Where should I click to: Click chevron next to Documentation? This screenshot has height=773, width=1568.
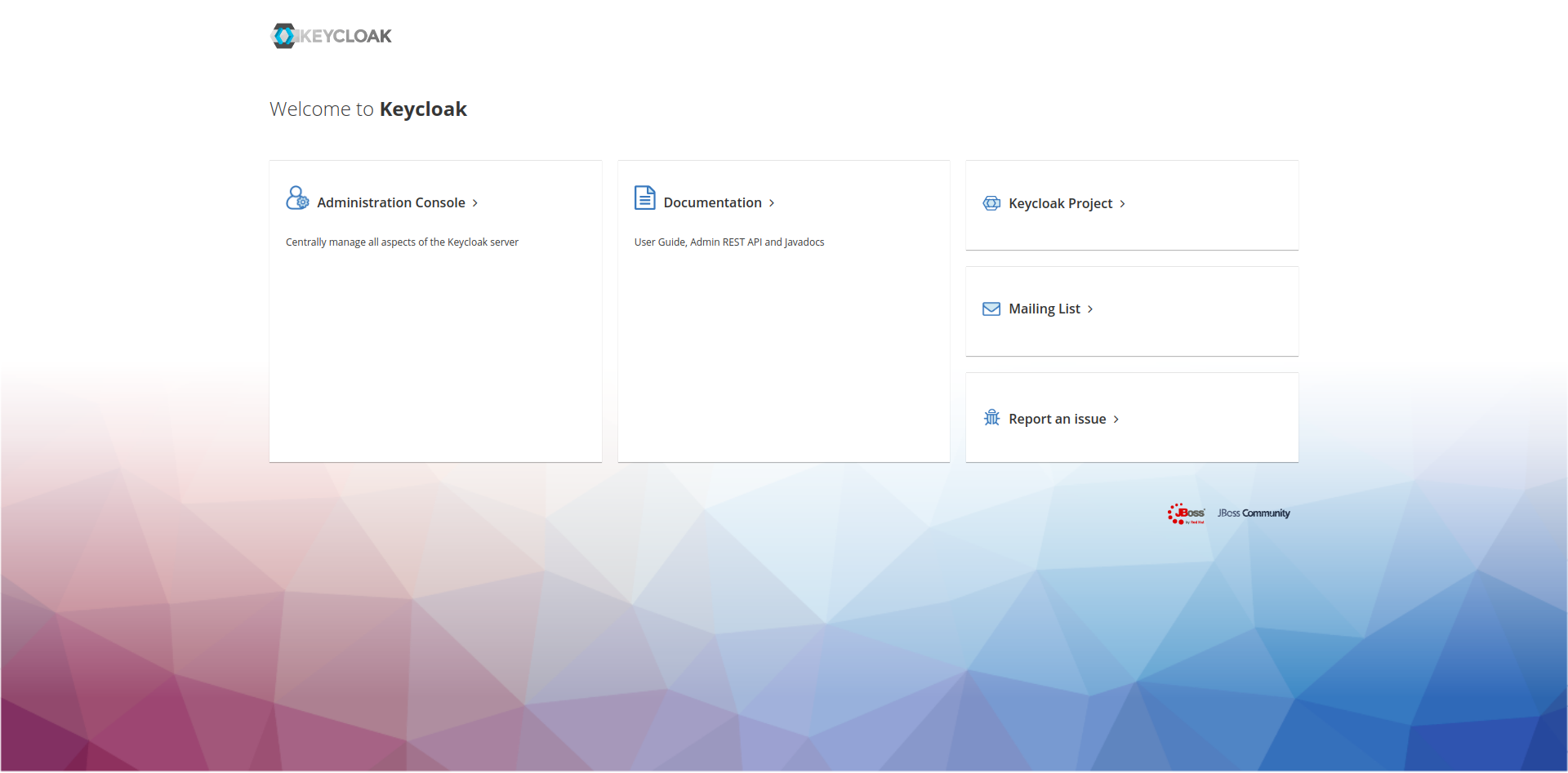772,203
